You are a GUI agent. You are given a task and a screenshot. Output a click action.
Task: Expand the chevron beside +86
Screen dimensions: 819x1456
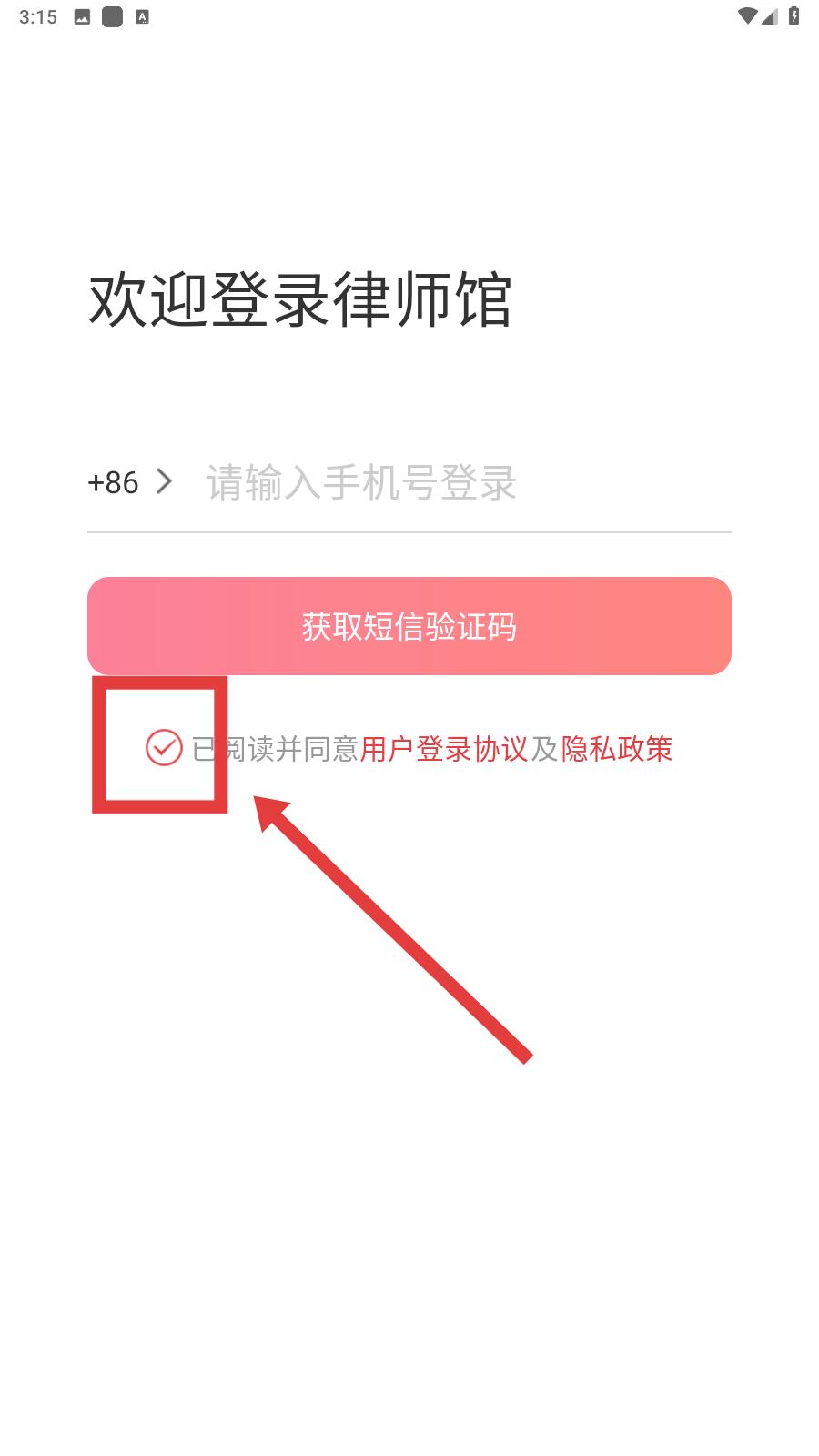tap(164, 481)
